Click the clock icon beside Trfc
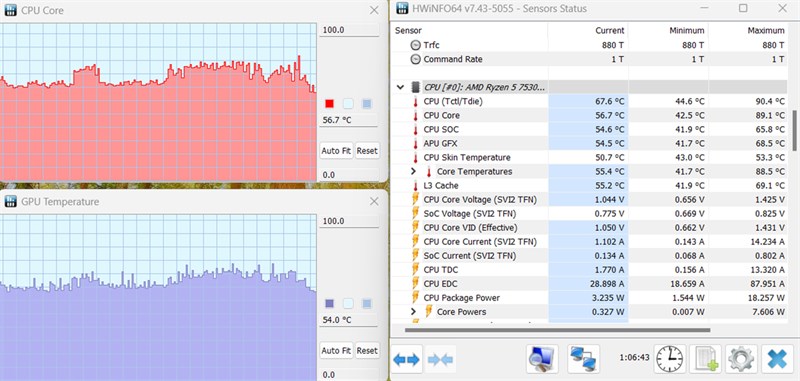The image size is (800, 381). (x=416, y=45)
